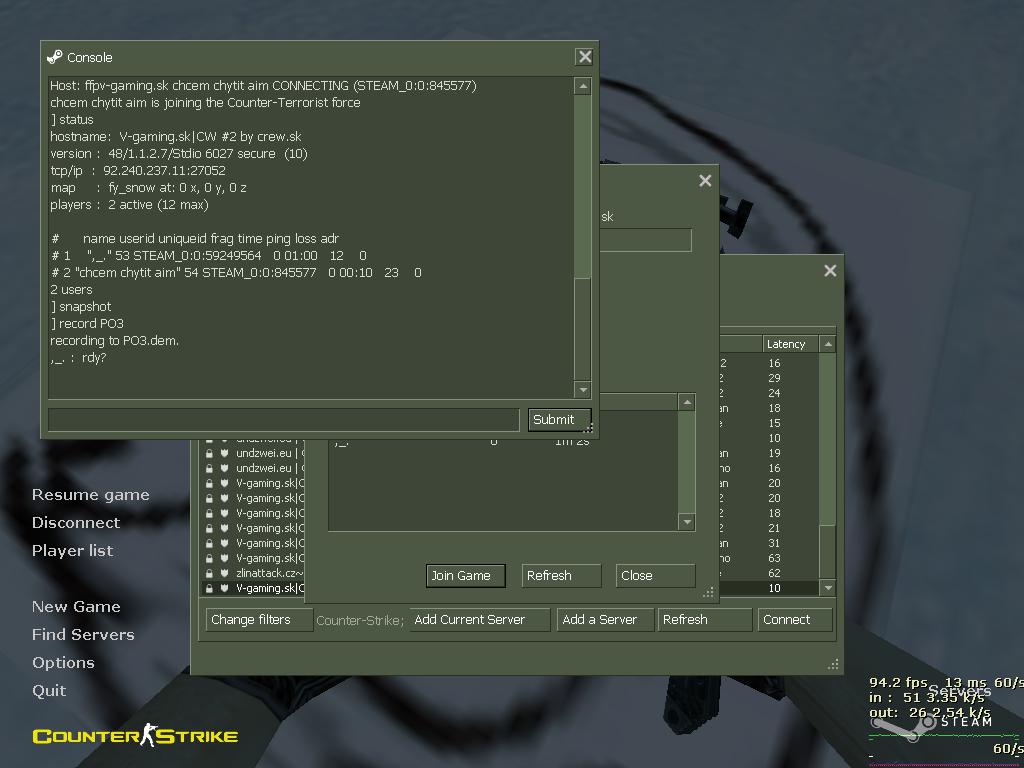The width and height of the screenshot is (1024, 768).
Task: Click console line '2 users'
Action: pos(71,290)
